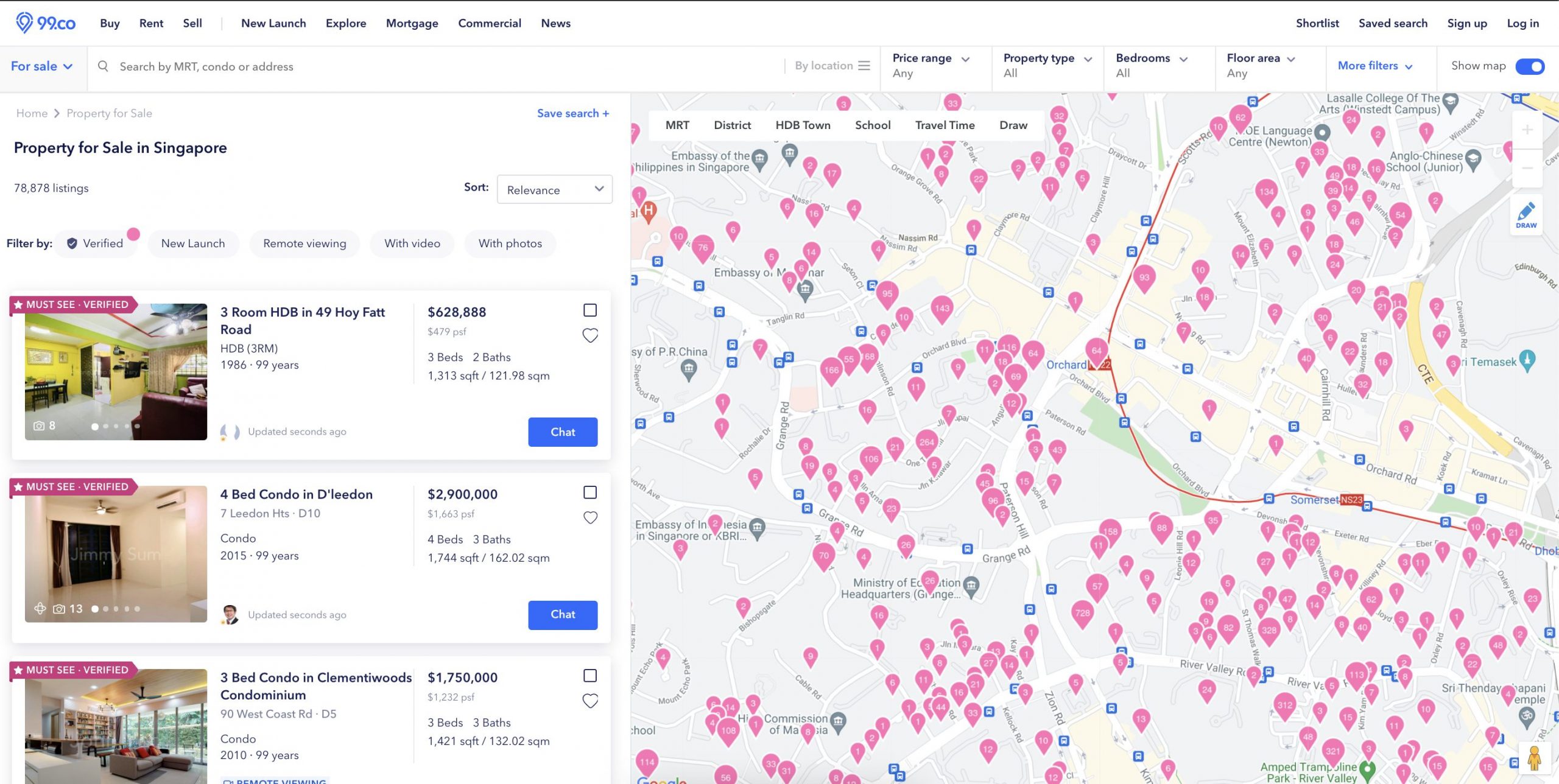
Task: Toggle the Show map switch off
Action: (1530, 66)
